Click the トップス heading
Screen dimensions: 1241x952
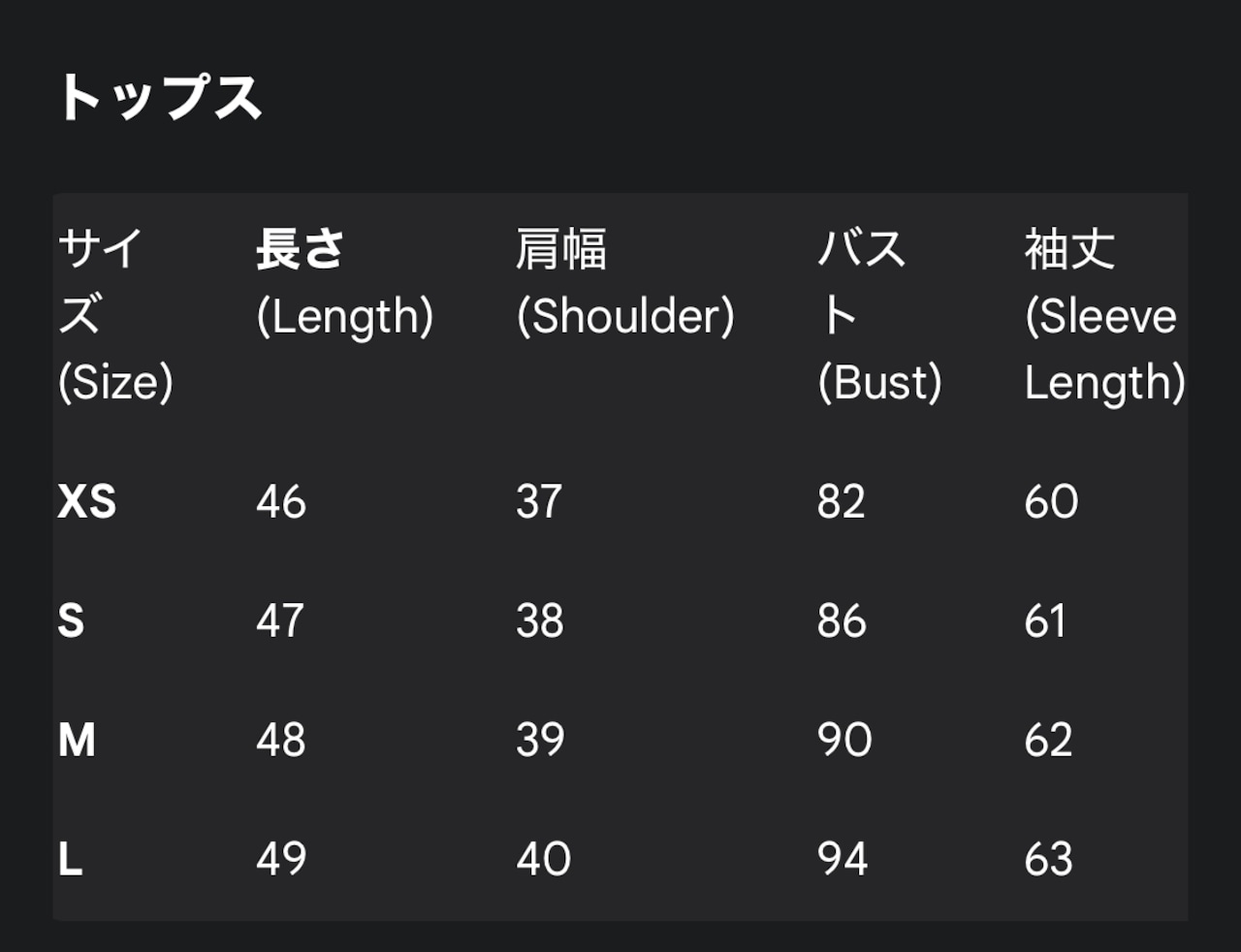(x=160, y=98)
